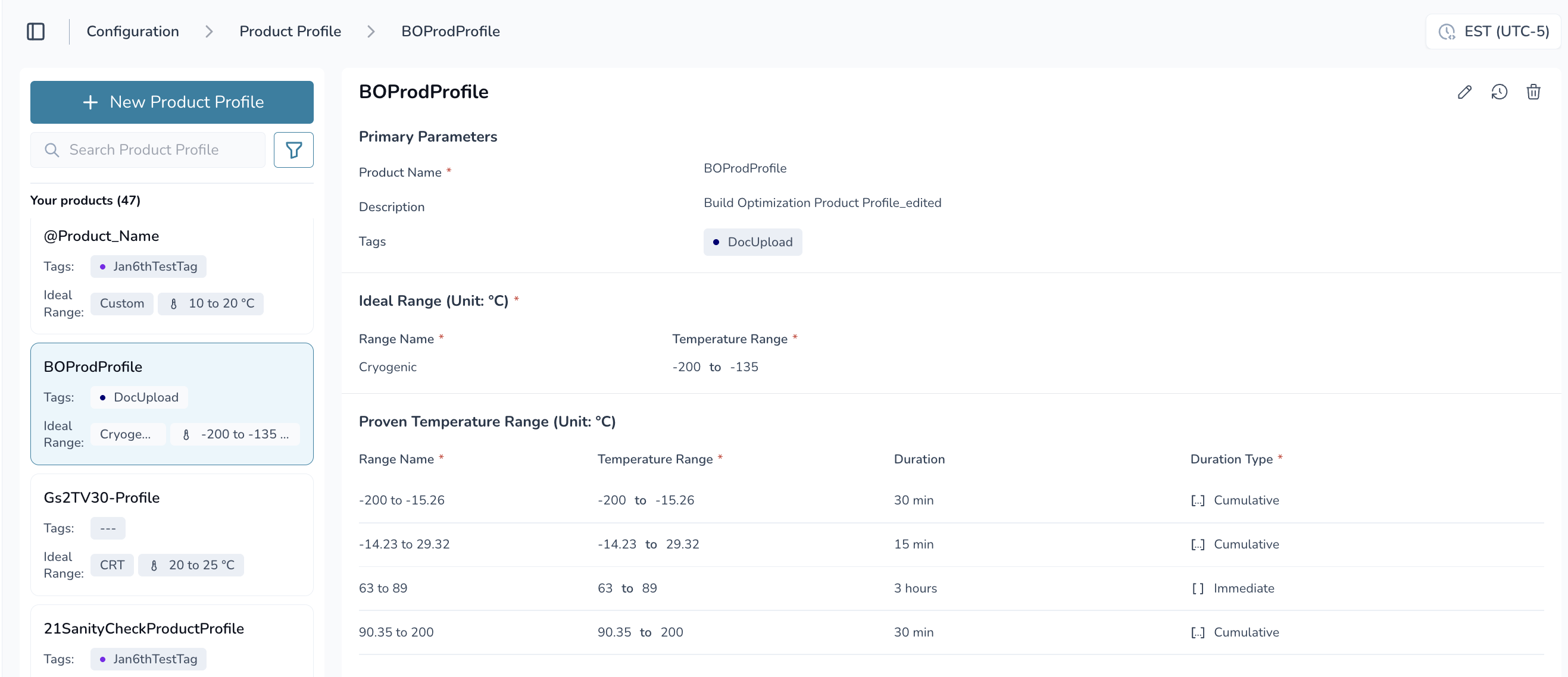Click Immediate duration type text
The height and width of the screenshot is (677, 1568).
click(1244, 588)
